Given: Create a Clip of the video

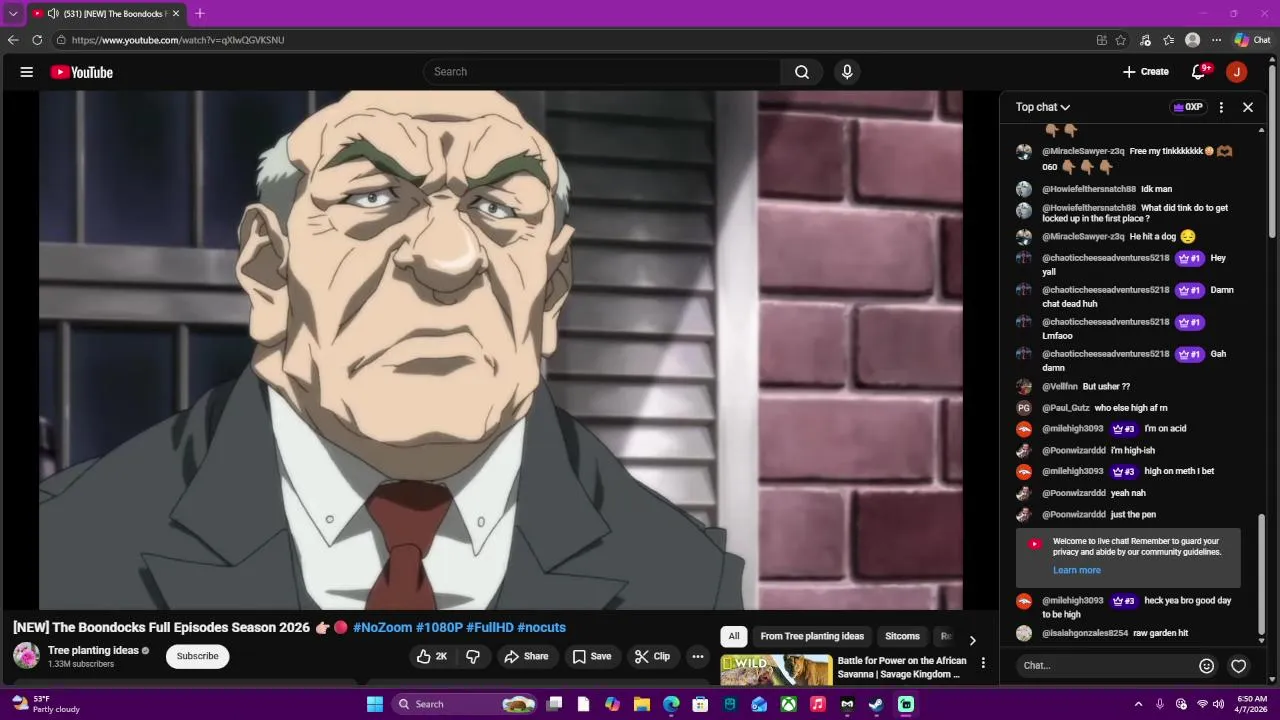Looking at the screenshot, I should tap(652, 656).
